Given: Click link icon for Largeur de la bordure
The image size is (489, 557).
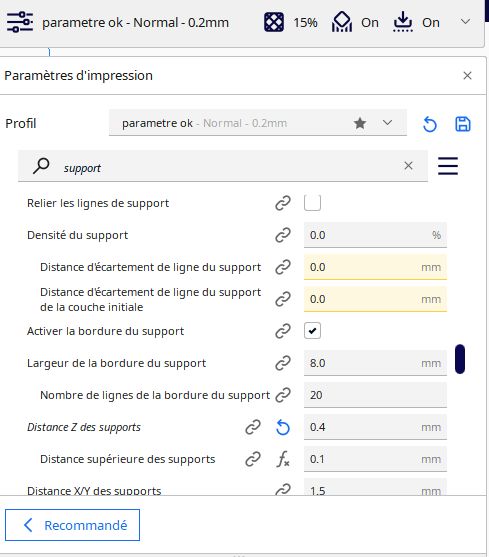Looking at the screenshot, I should click(283, 363).
